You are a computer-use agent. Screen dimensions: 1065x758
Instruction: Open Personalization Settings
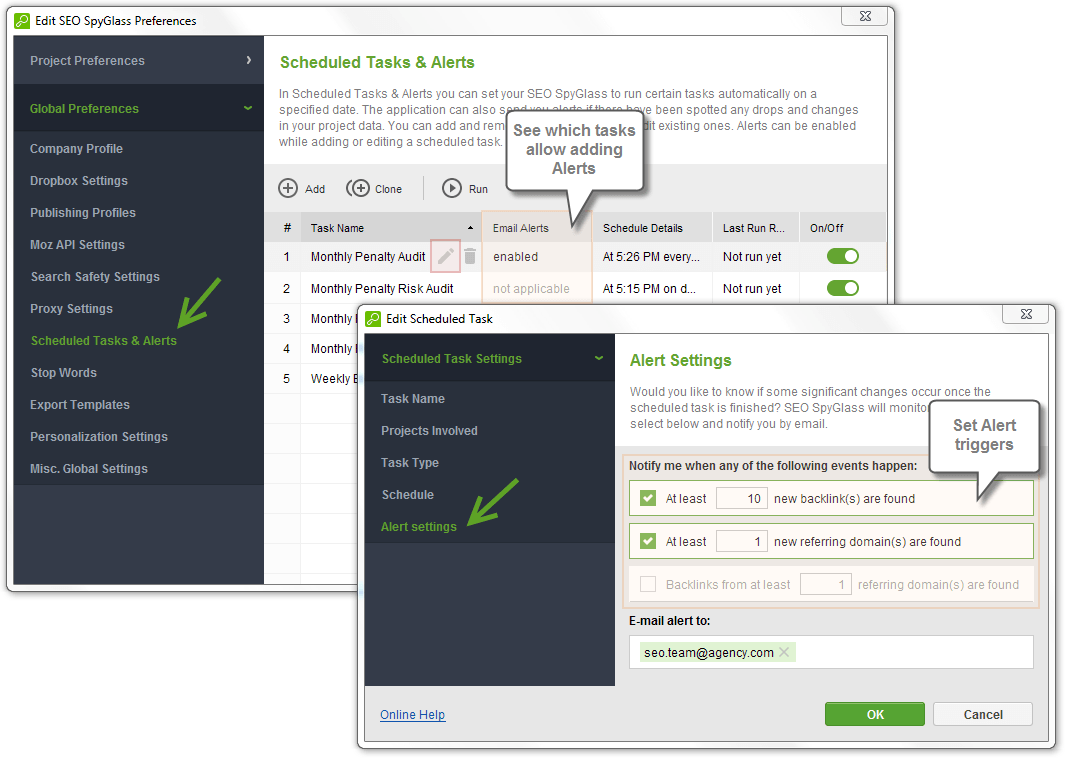(x=98, y=436)
